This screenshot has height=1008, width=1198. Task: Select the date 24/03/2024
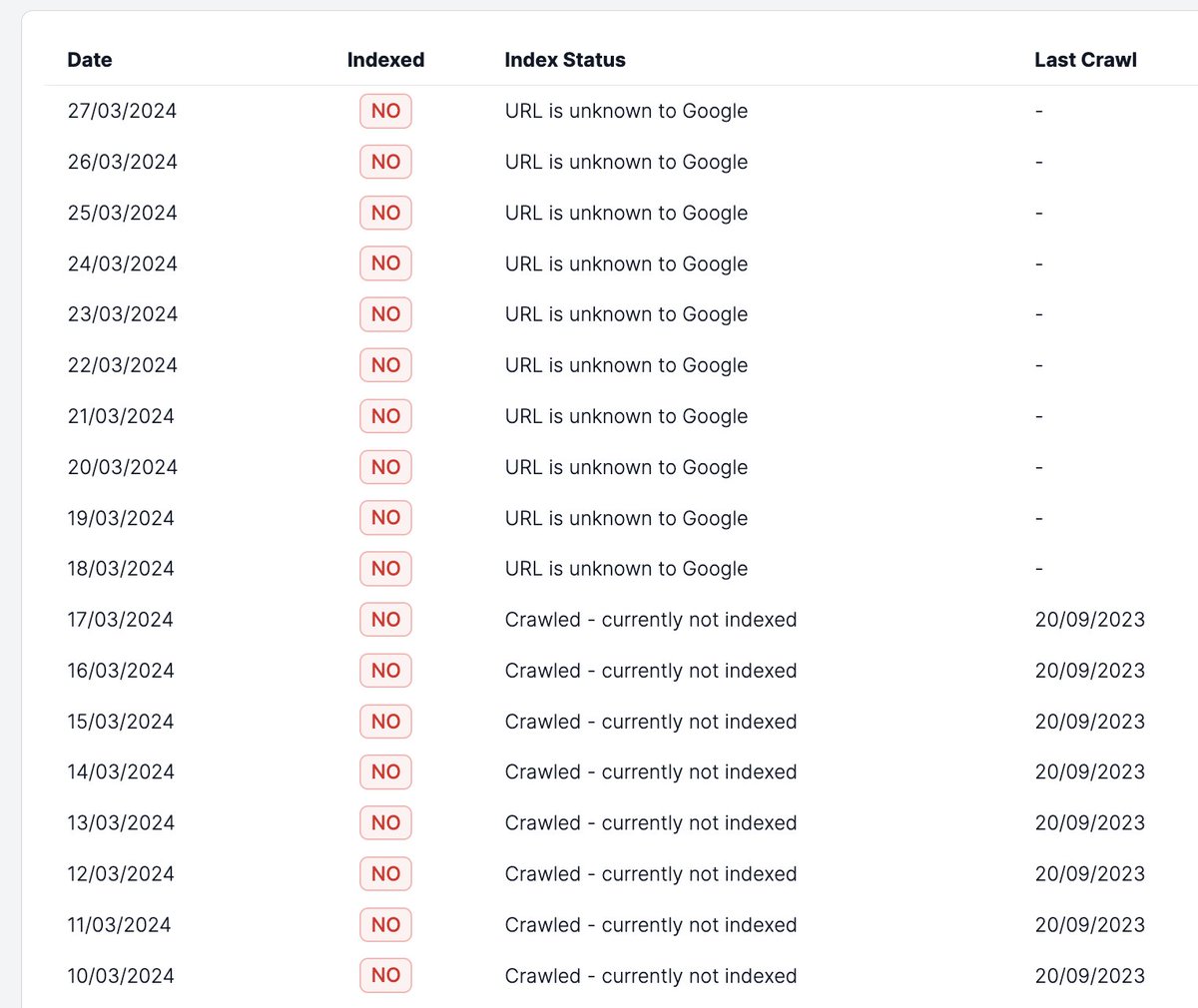(x=122, y=263)
